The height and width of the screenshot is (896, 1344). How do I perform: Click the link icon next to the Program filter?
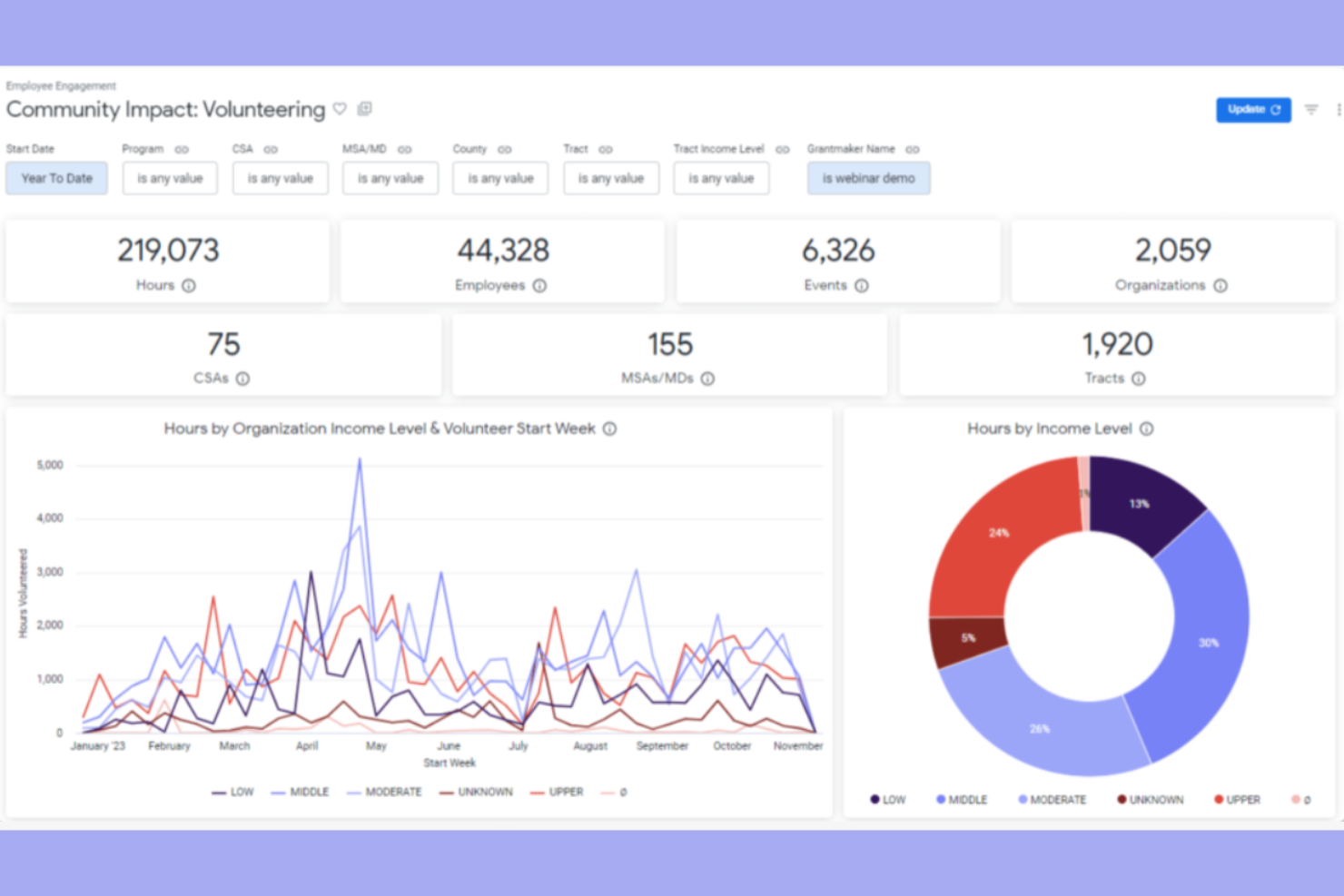pyautogui.click(x=181, y=148)
